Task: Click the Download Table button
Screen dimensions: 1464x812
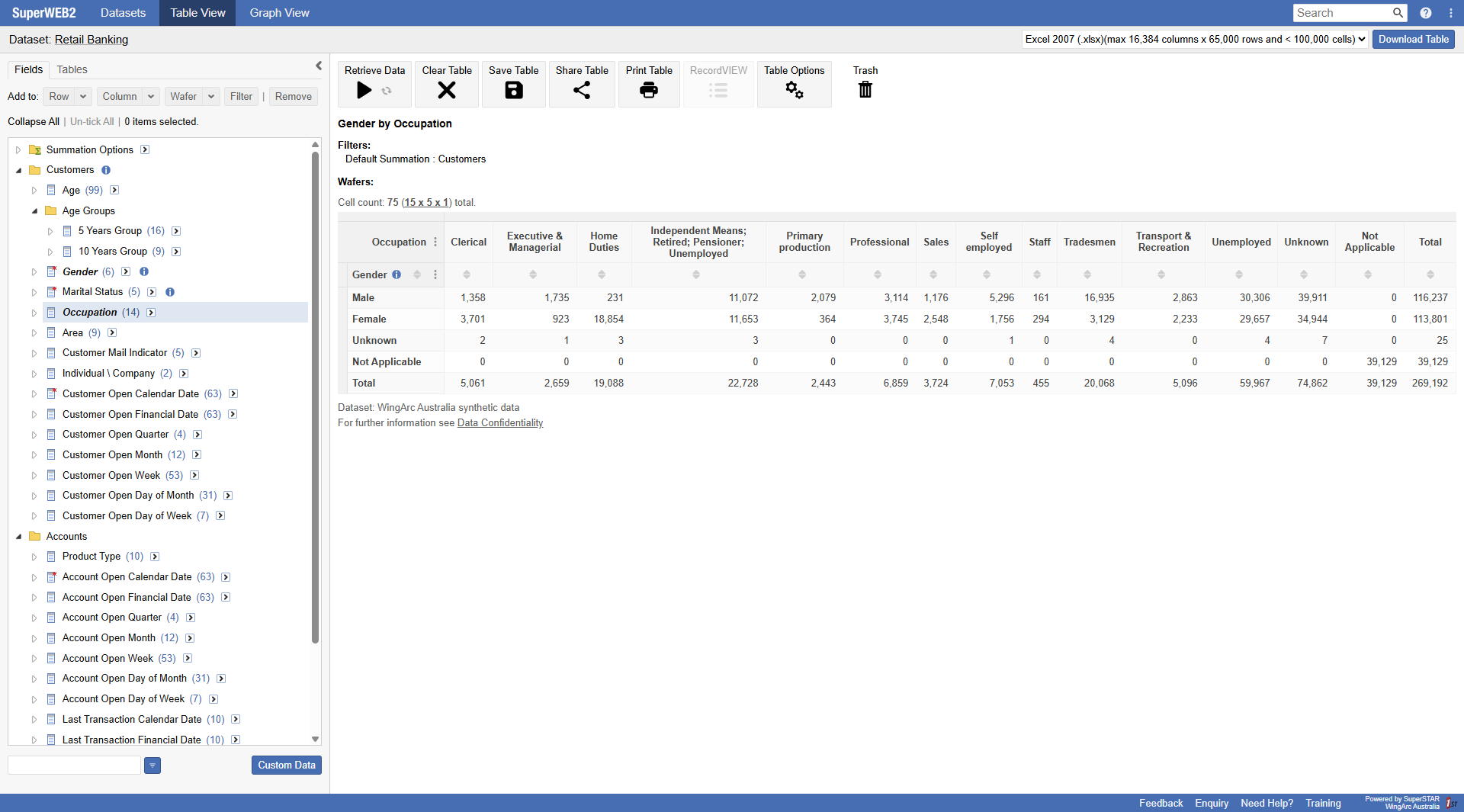Action: pyautogui.click(x=1413, y=39)
